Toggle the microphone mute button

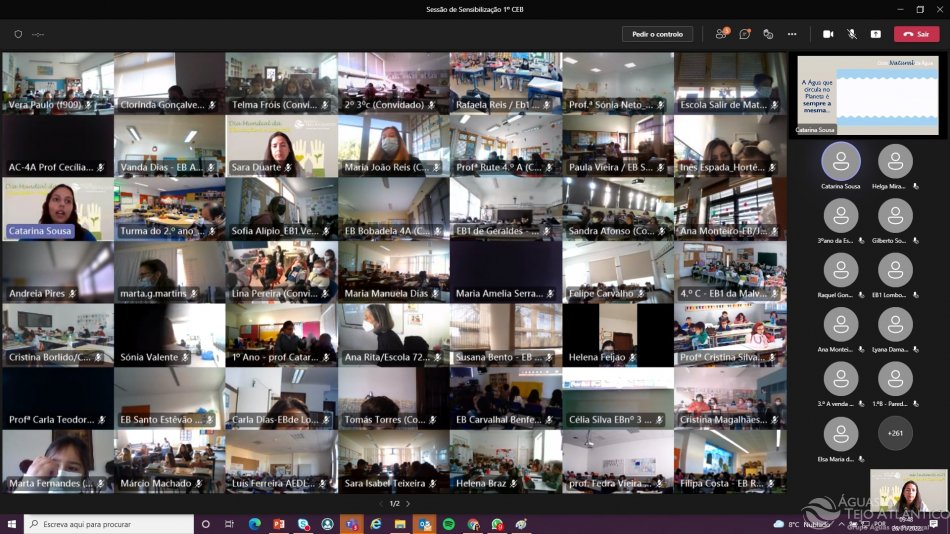click(x=852, y=34)
